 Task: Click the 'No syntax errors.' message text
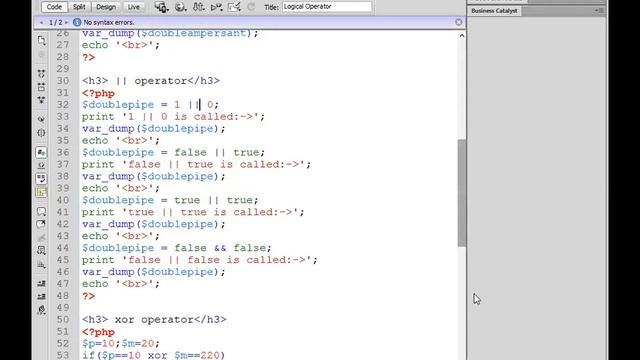click(109, 22)
